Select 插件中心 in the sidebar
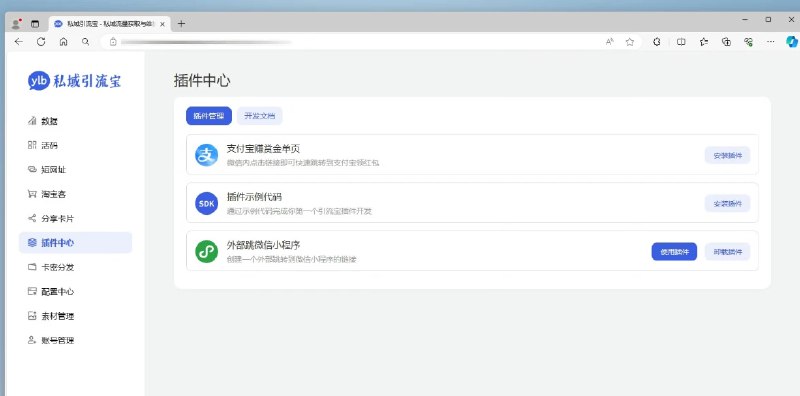Image resolution: width=800 pixels, height=396 pixels. (x=76, y=243)
